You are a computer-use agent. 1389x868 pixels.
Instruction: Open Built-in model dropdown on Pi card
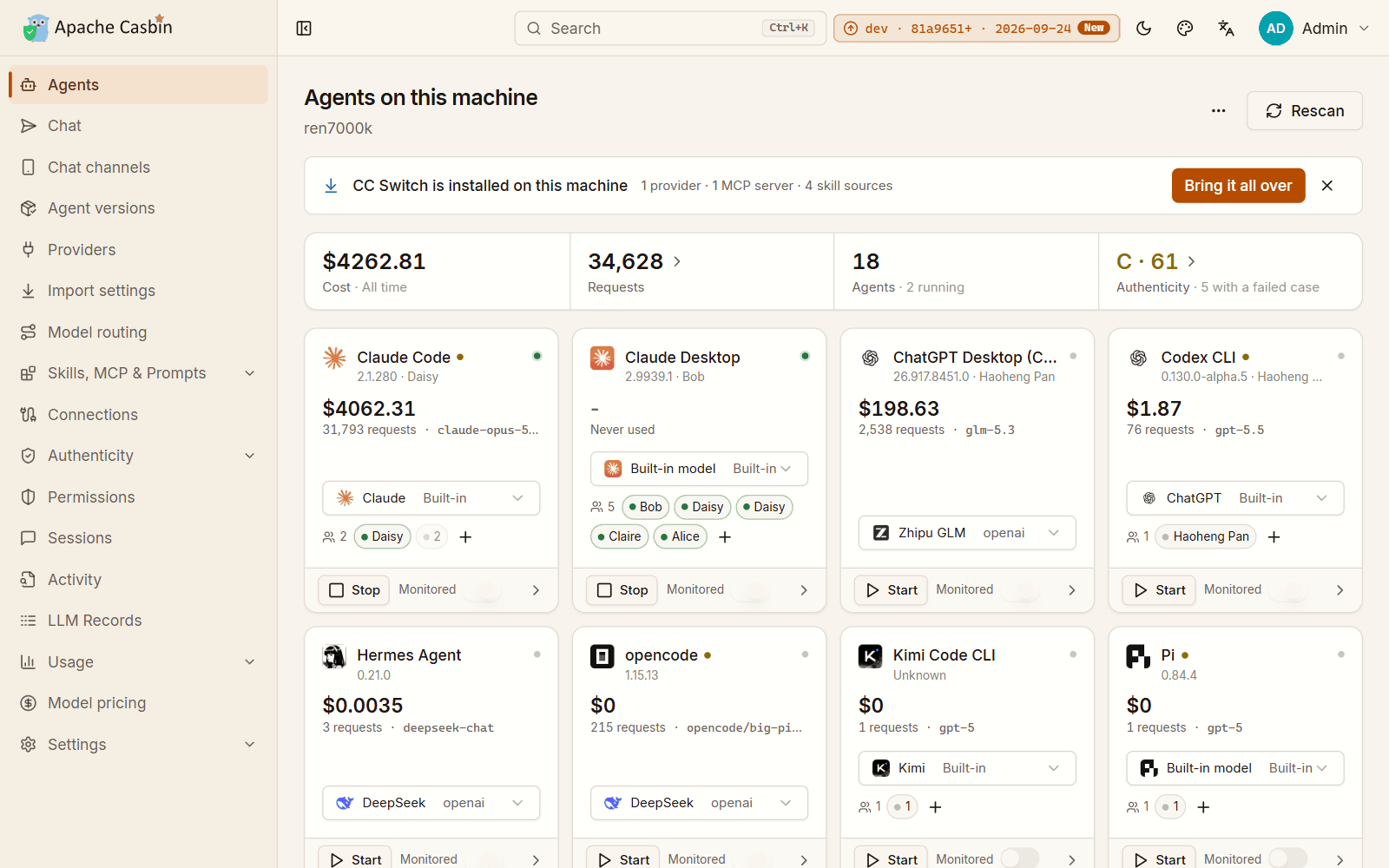(1235, 768)
